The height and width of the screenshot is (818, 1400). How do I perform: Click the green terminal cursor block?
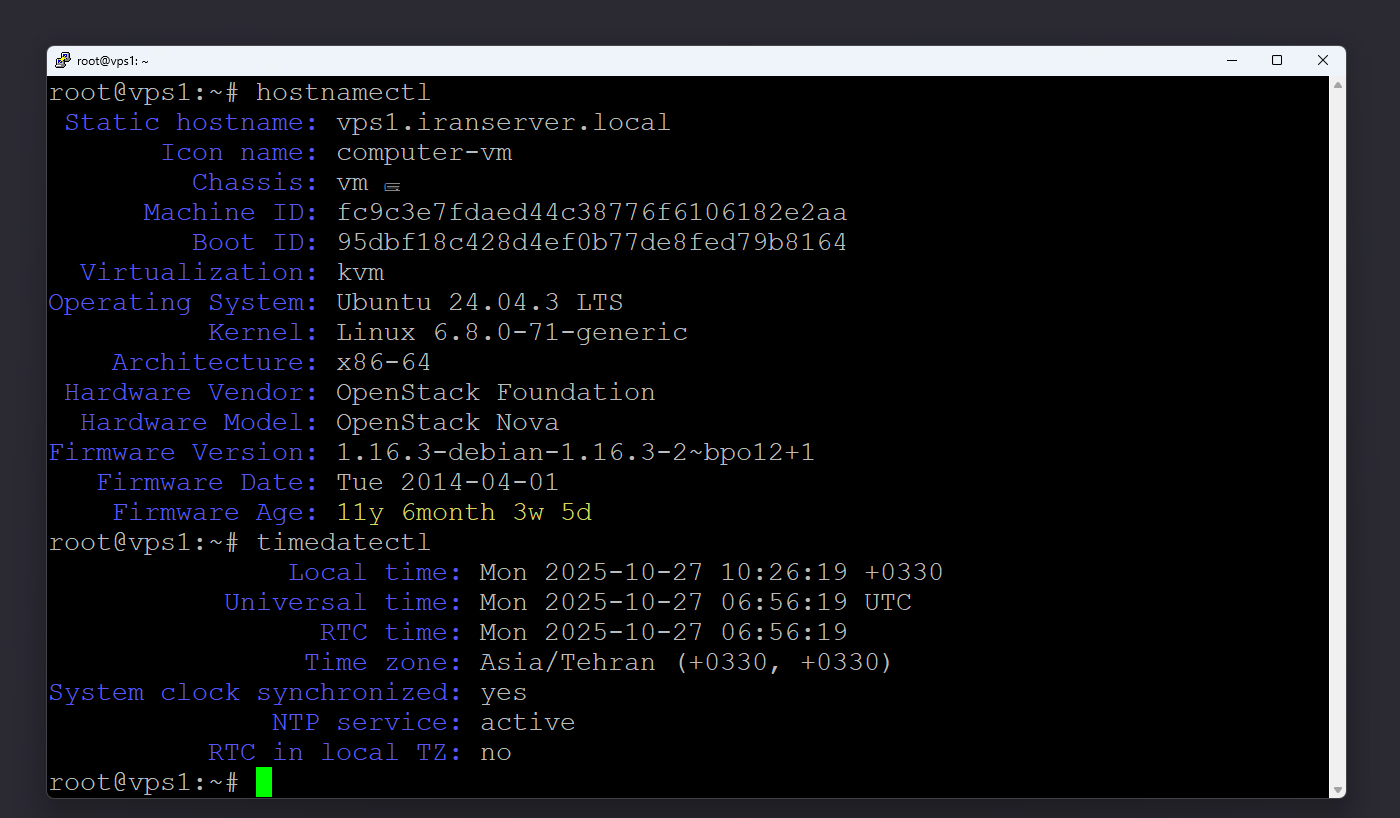(264, 782)
